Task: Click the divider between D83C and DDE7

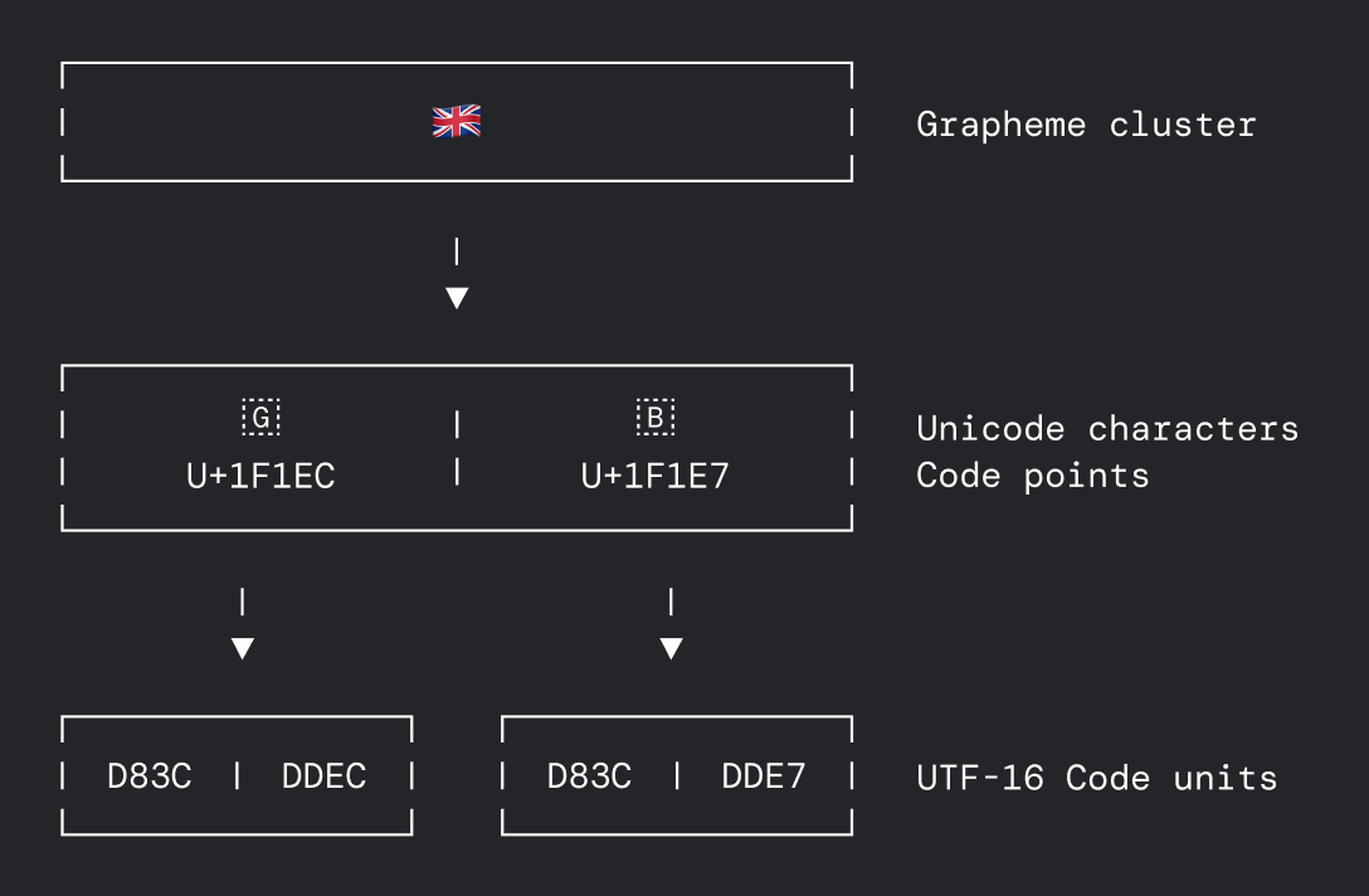Action: tap(677, 775)
